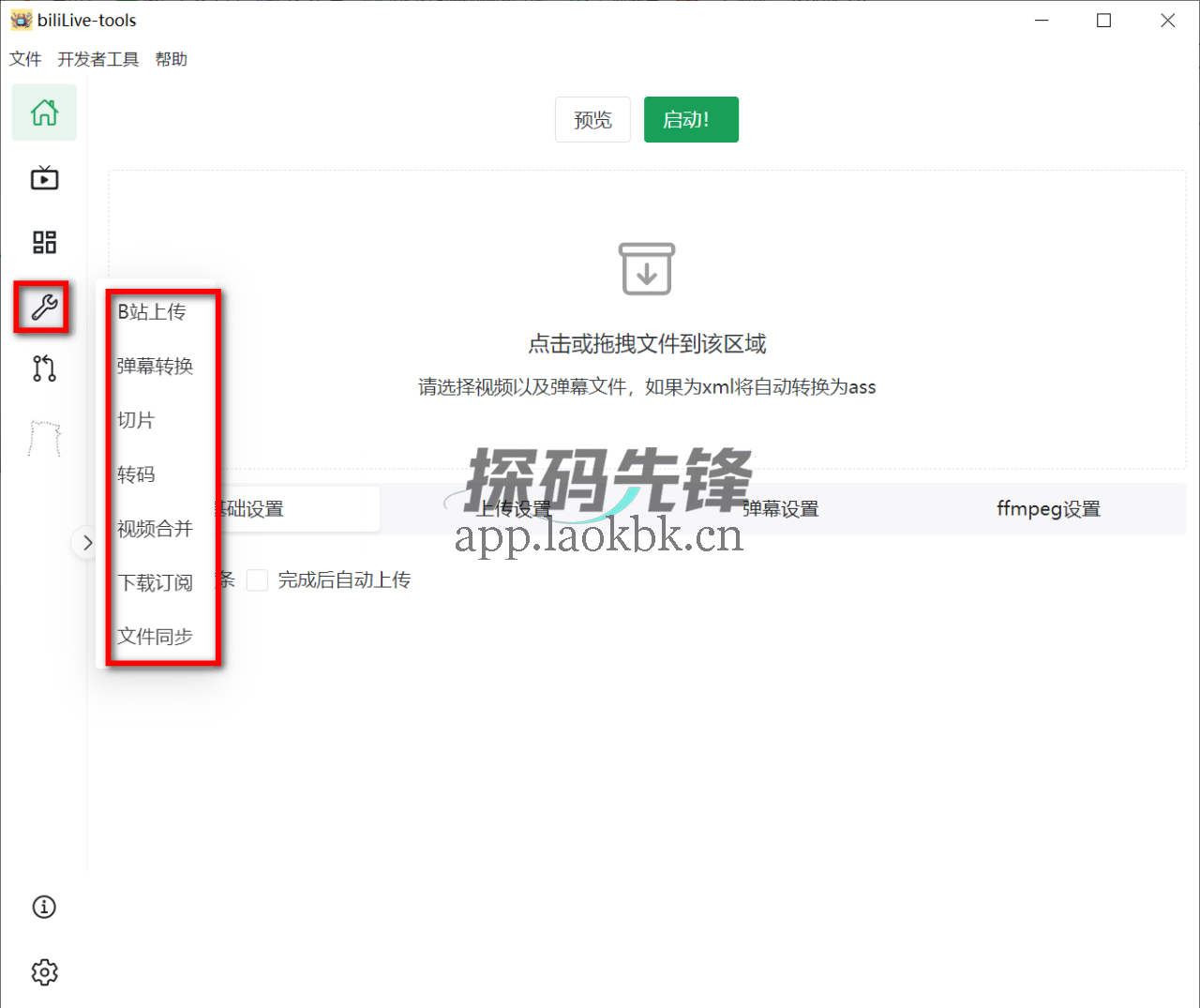Screen dimensions: 1200x1008
Task: Minimize the biliLive-tools window
Action: point(1042,20)
